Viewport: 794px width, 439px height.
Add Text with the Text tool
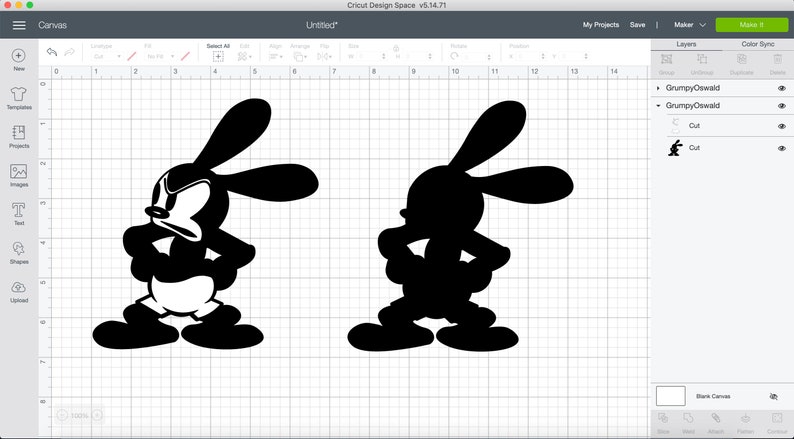point(19,214)
